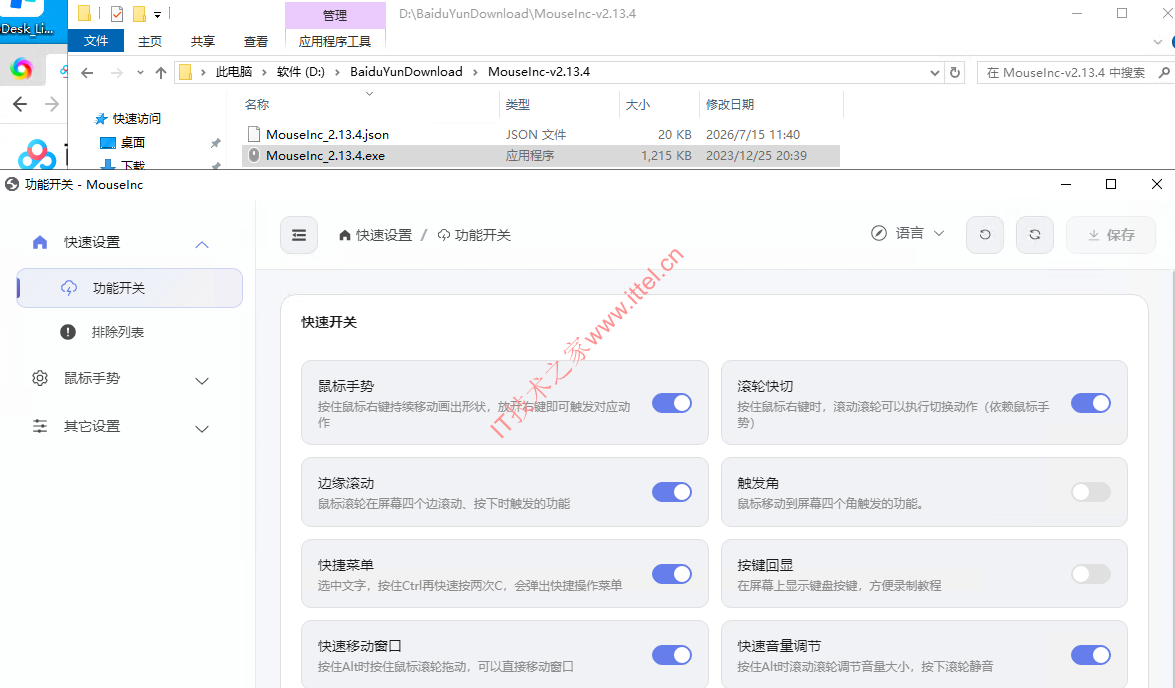Image resolution: width=1175 pixels, height=688 pixels.
Task: Select MouseInc_2.13.4.json file name
Action: [327, 135]
